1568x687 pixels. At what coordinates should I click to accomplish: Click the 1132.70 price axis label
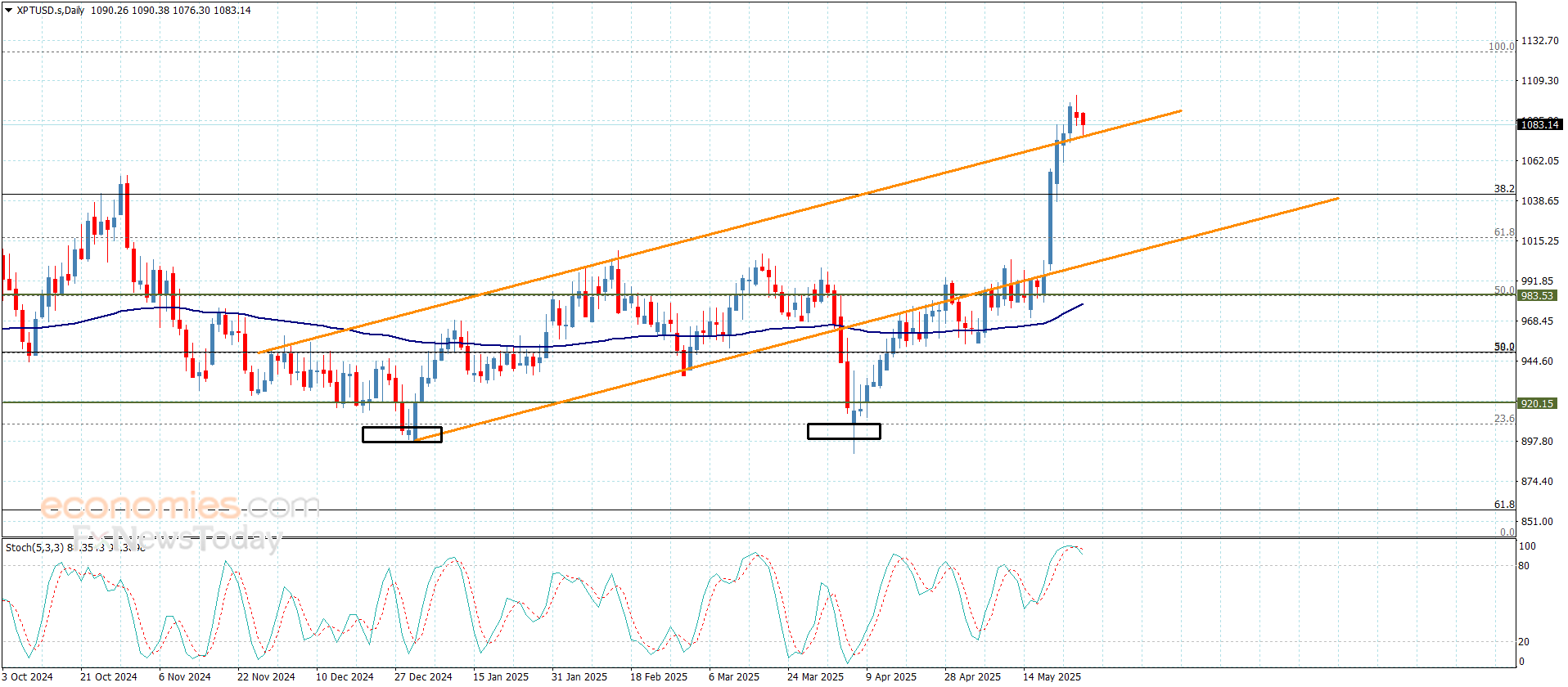coord(1539,41)
